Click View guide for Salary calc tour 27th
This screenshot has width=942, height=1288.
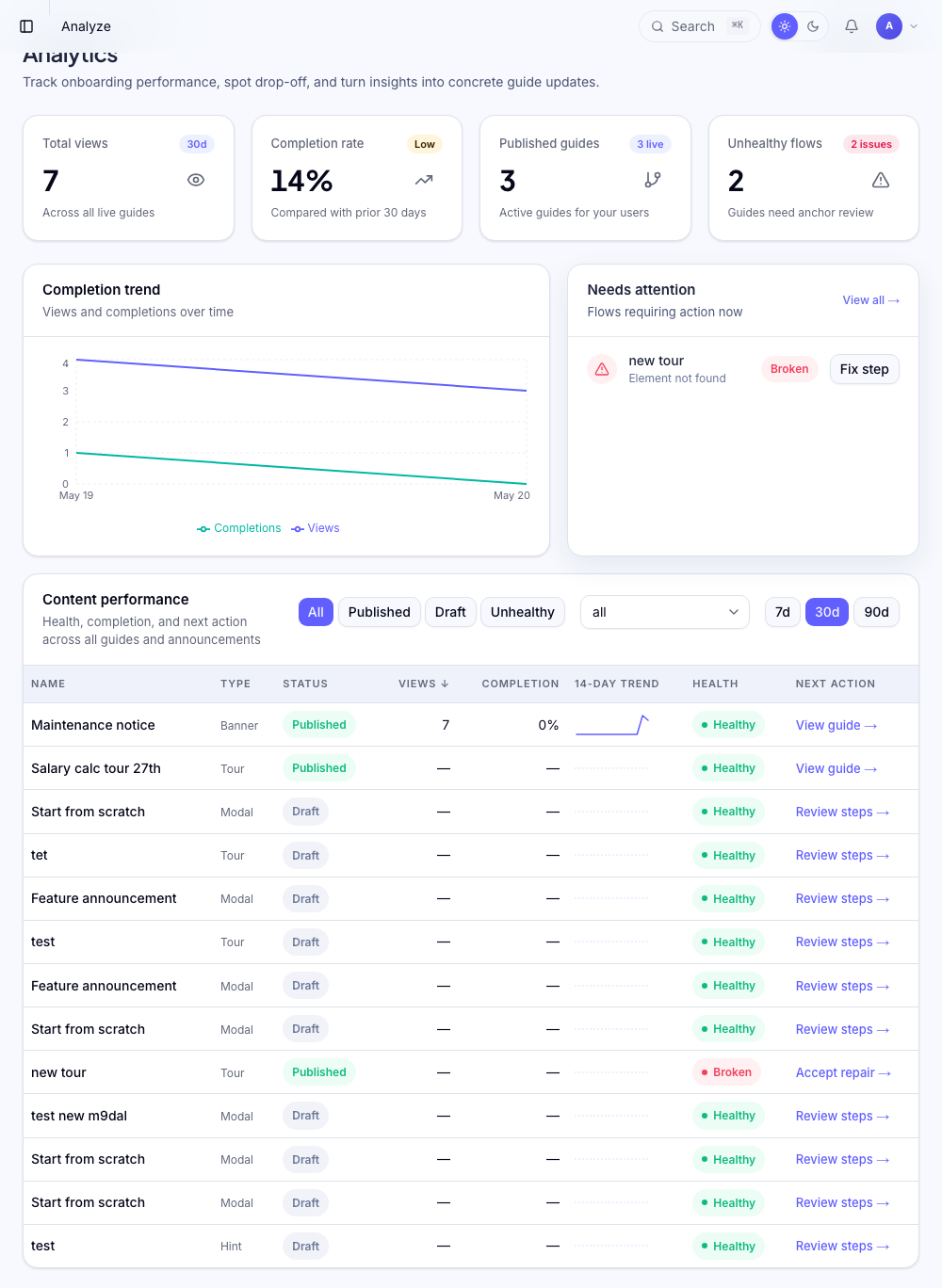[836, 768]
